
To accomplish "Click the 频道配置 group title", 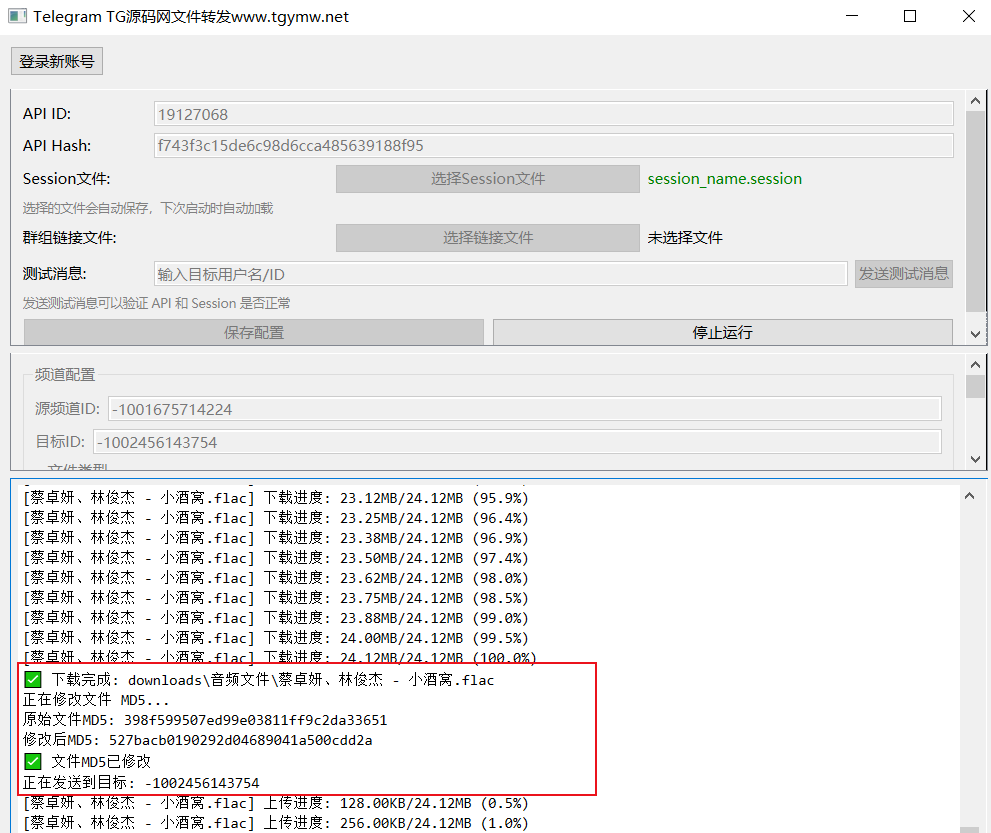I will tap(64, 375).
